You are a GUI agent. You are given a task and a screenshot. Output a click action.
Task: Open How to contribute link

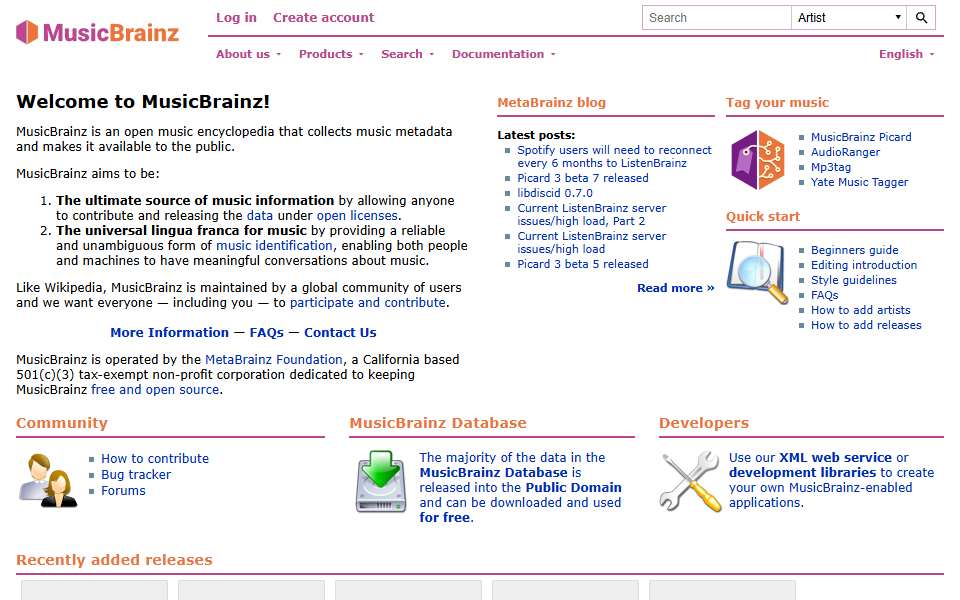click(155, 459)
